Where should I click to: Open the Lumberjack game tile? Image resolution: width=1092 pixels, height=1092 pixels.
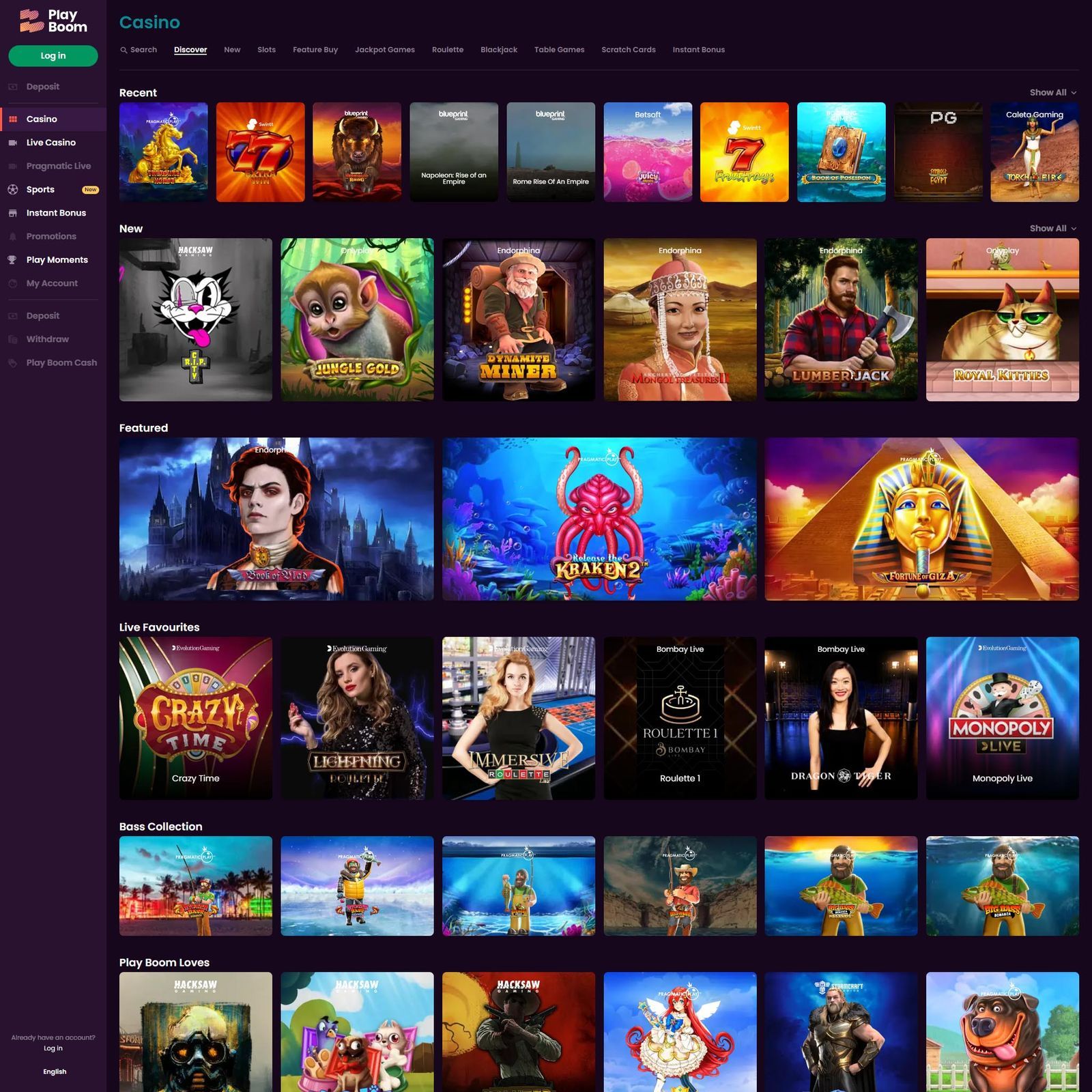[x=841, y=319]
